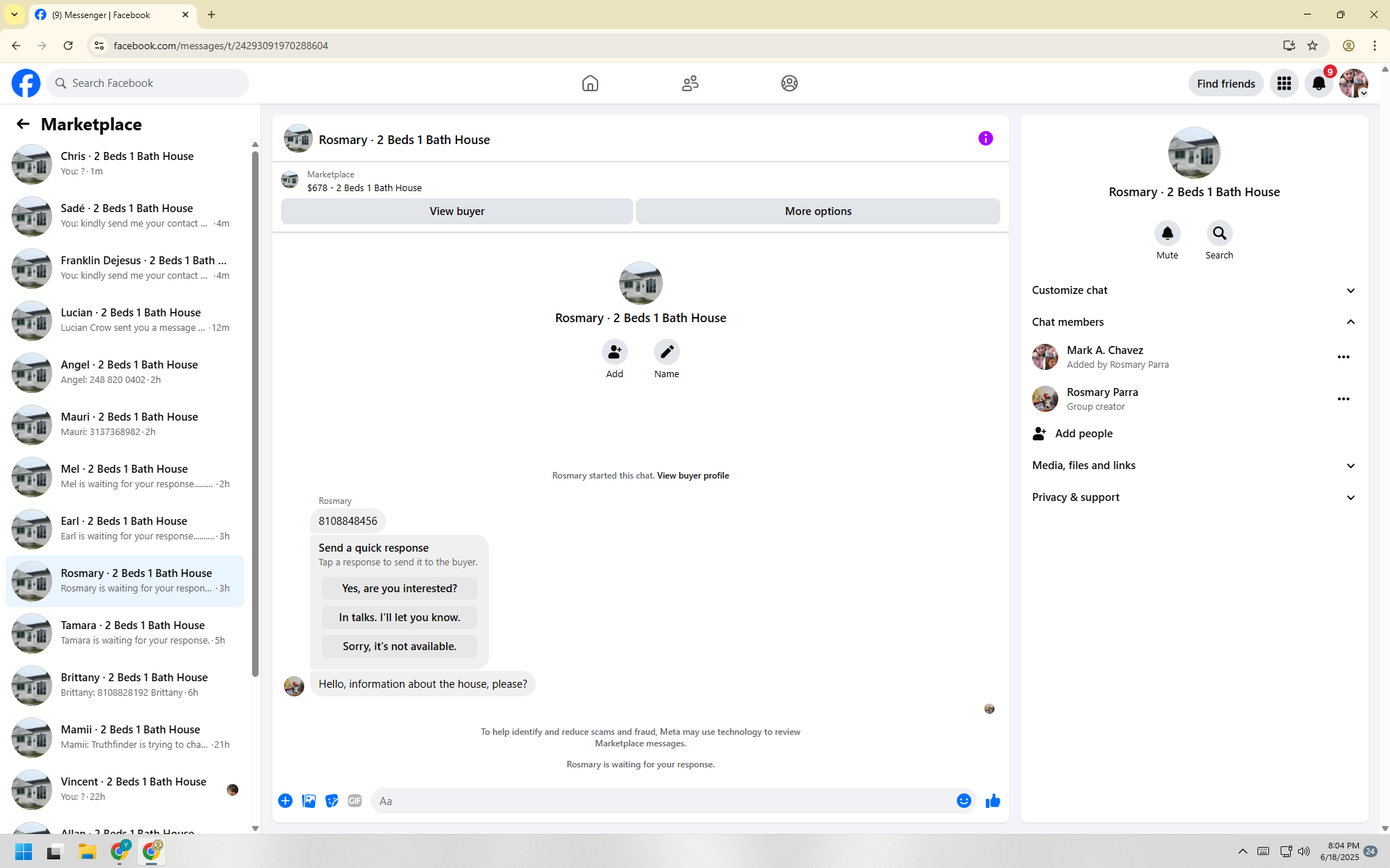Image resolution: width=1390 pixels, height=868 pixels.
Task: Open Chrome menu three dots
Action: click(x=1375, y=46)
